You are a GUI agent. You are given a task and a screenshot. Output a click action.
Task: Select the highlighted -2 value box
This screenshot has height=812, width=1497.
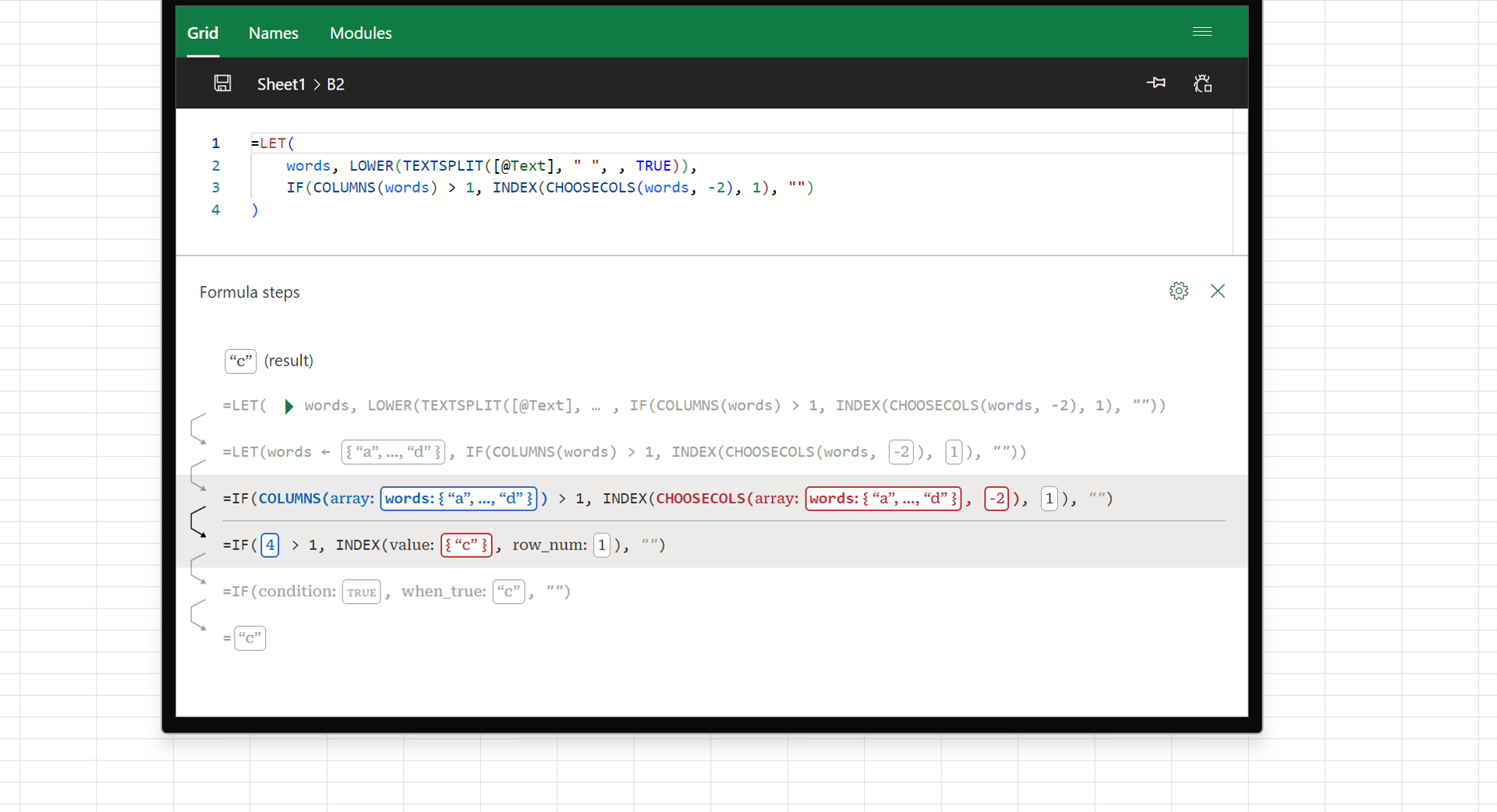pos(997,499)
